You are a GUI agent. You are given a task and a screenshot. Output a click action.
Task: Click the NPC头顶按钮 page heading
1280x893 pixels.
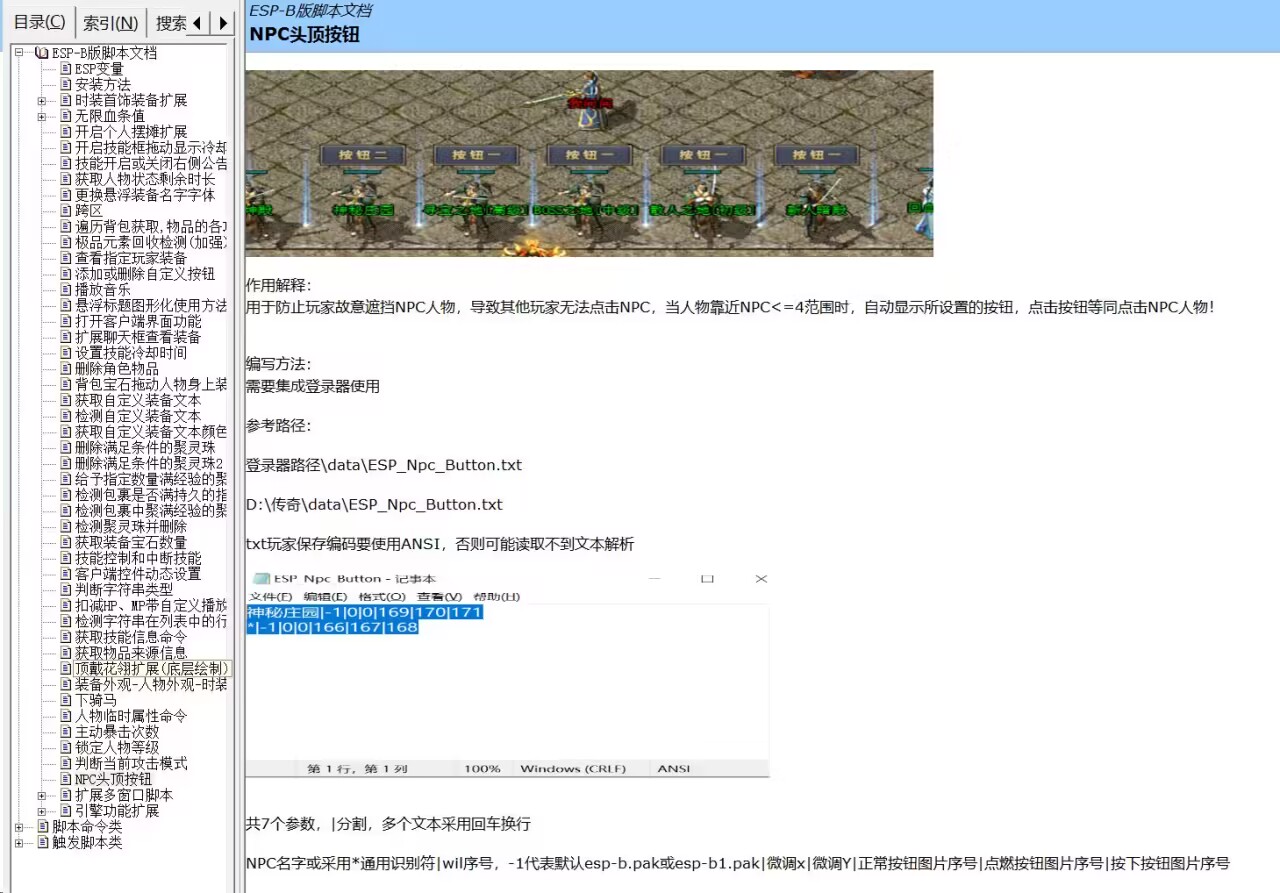click(x=305, y=34)
